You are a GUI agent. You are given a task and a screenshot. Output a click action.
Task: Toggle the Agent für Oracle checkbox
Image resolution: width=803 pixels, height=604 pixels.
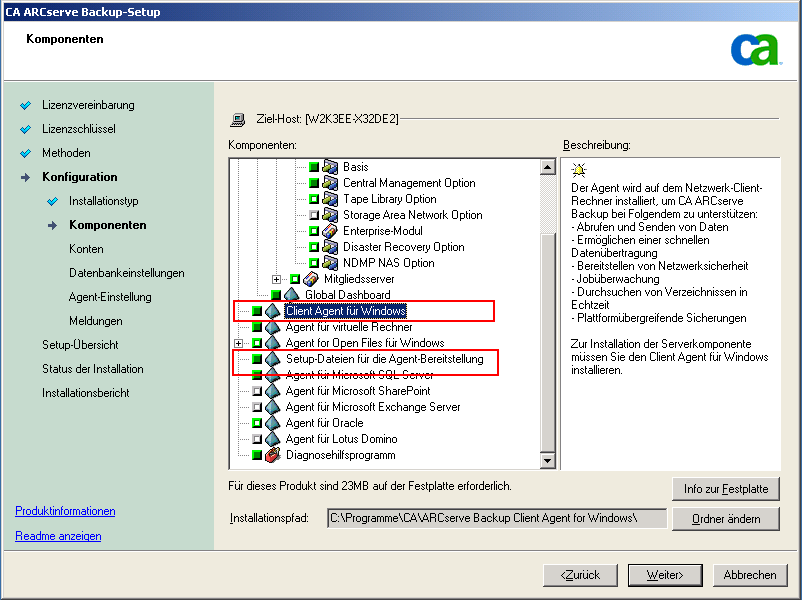tap(257, 423)
